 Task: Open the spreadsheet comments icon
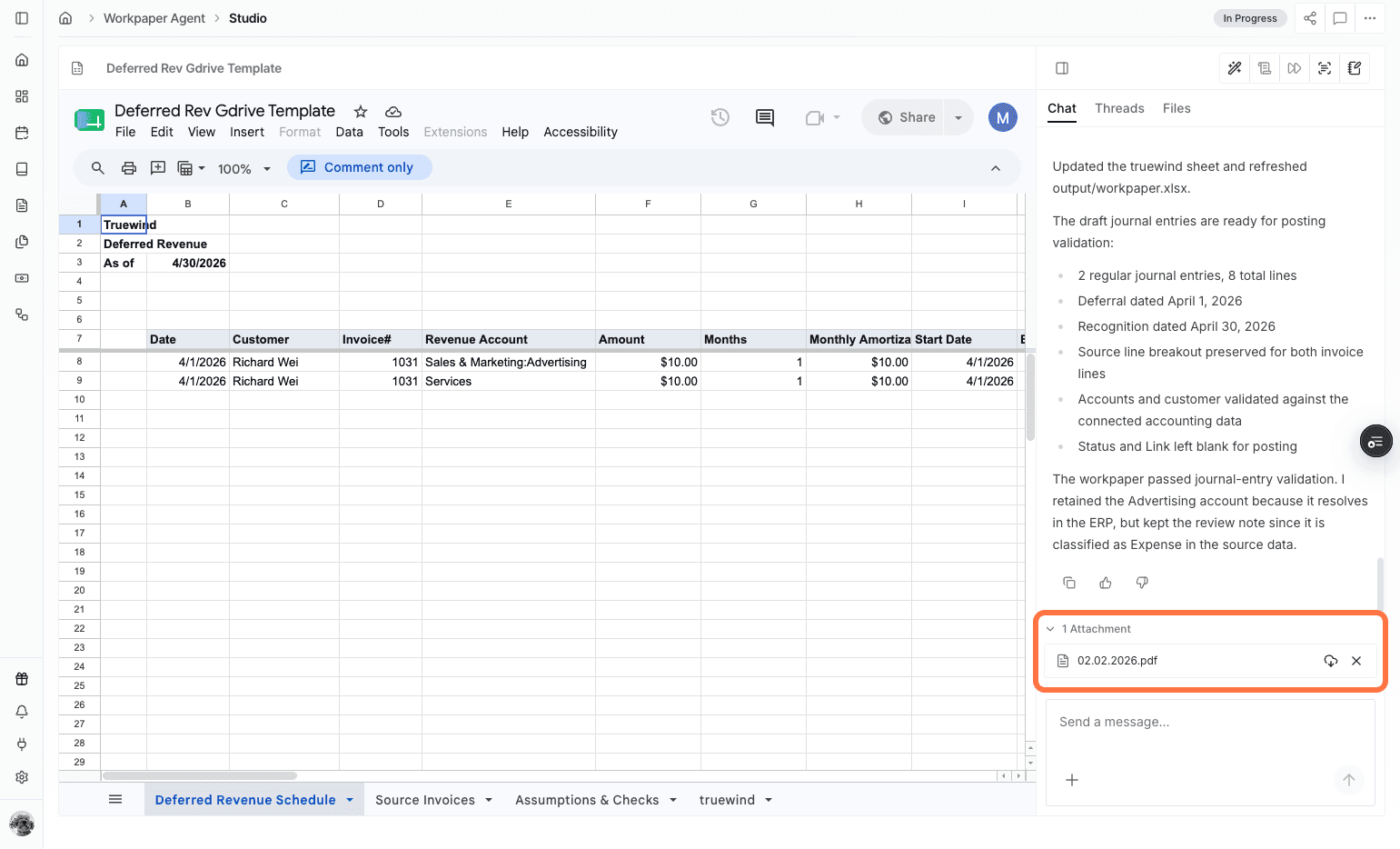765,117
